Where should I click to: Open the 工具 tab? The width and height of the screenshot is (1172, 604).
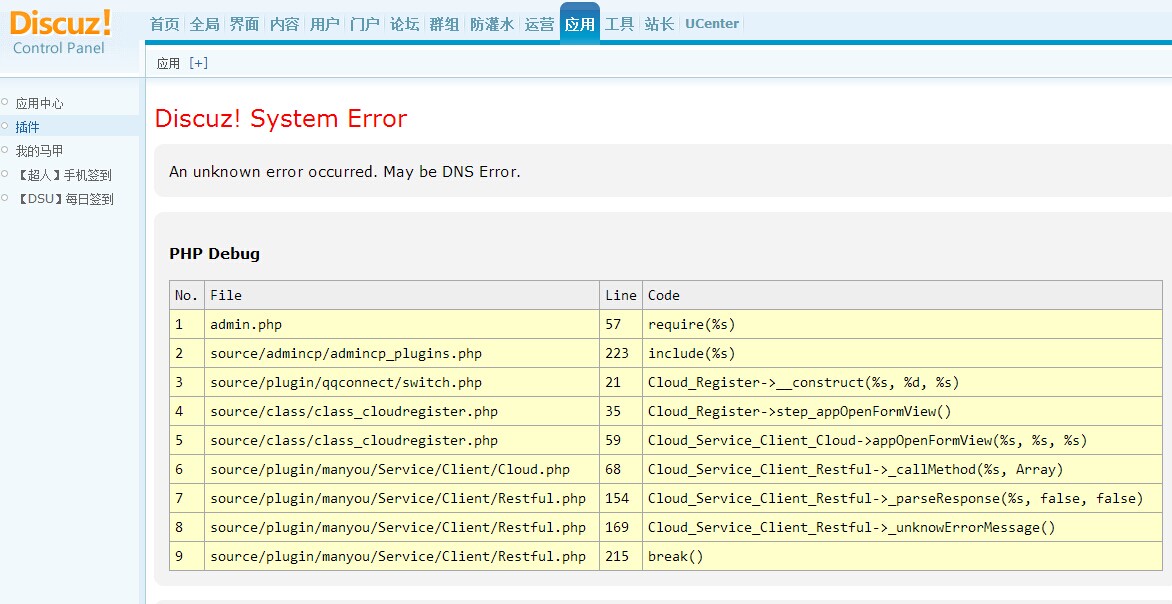pyautogui.click(x=620, y=24)
